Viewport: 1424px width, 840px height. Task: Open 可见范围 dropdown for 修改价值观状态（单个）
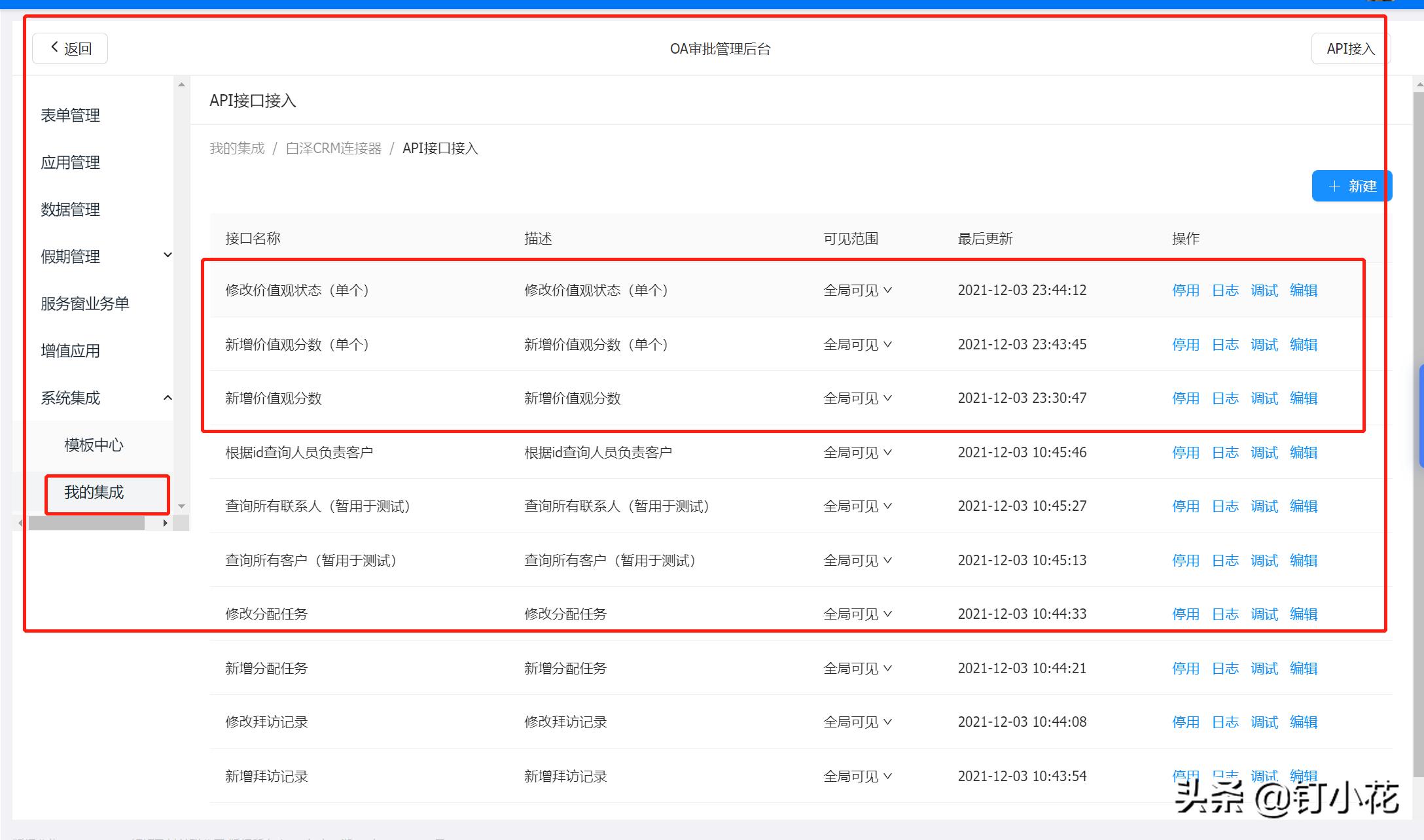click(857, 290)
